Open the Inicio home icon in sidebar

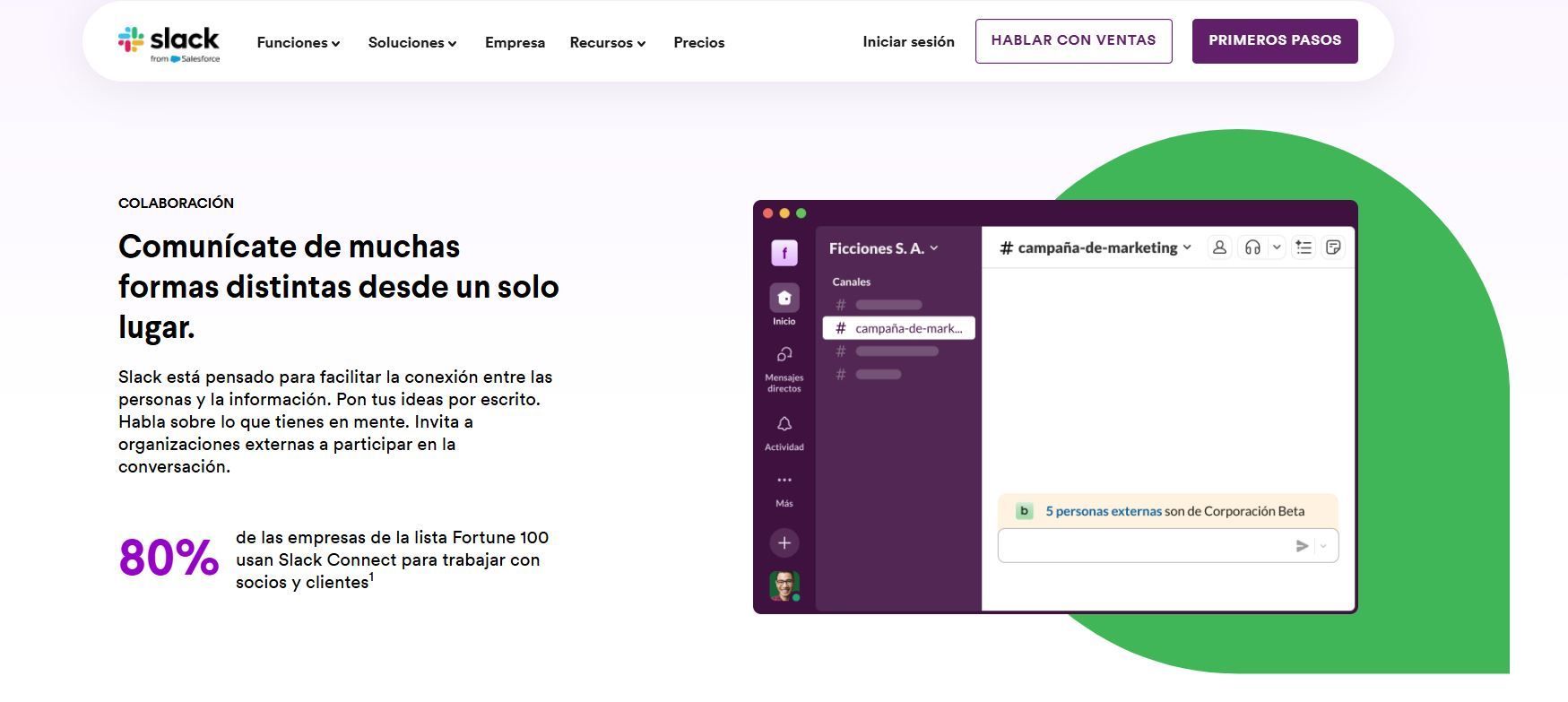coord(784,299)
